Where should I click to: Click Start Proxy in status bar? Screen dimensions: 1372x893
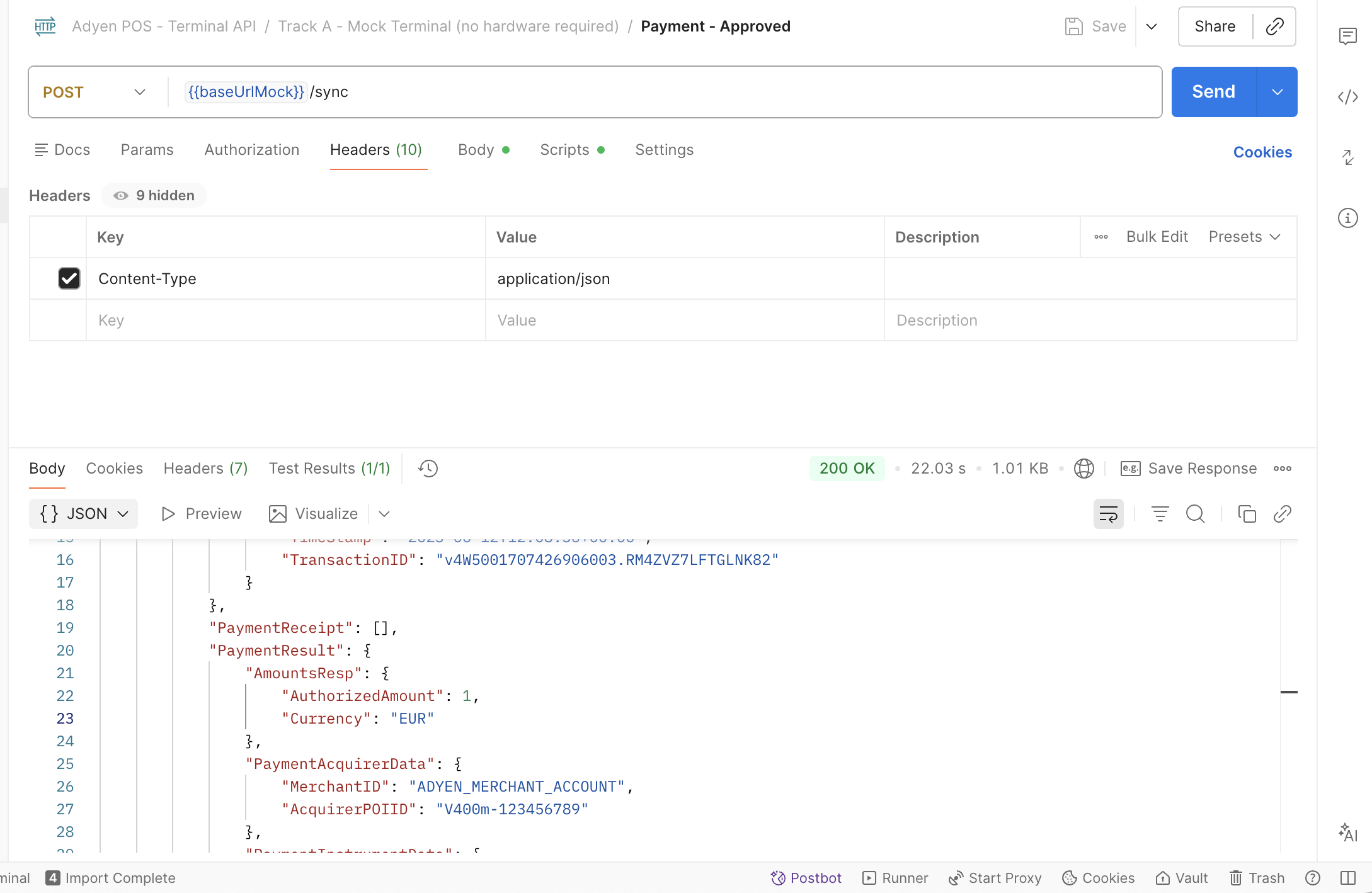(x=995, y=878)
